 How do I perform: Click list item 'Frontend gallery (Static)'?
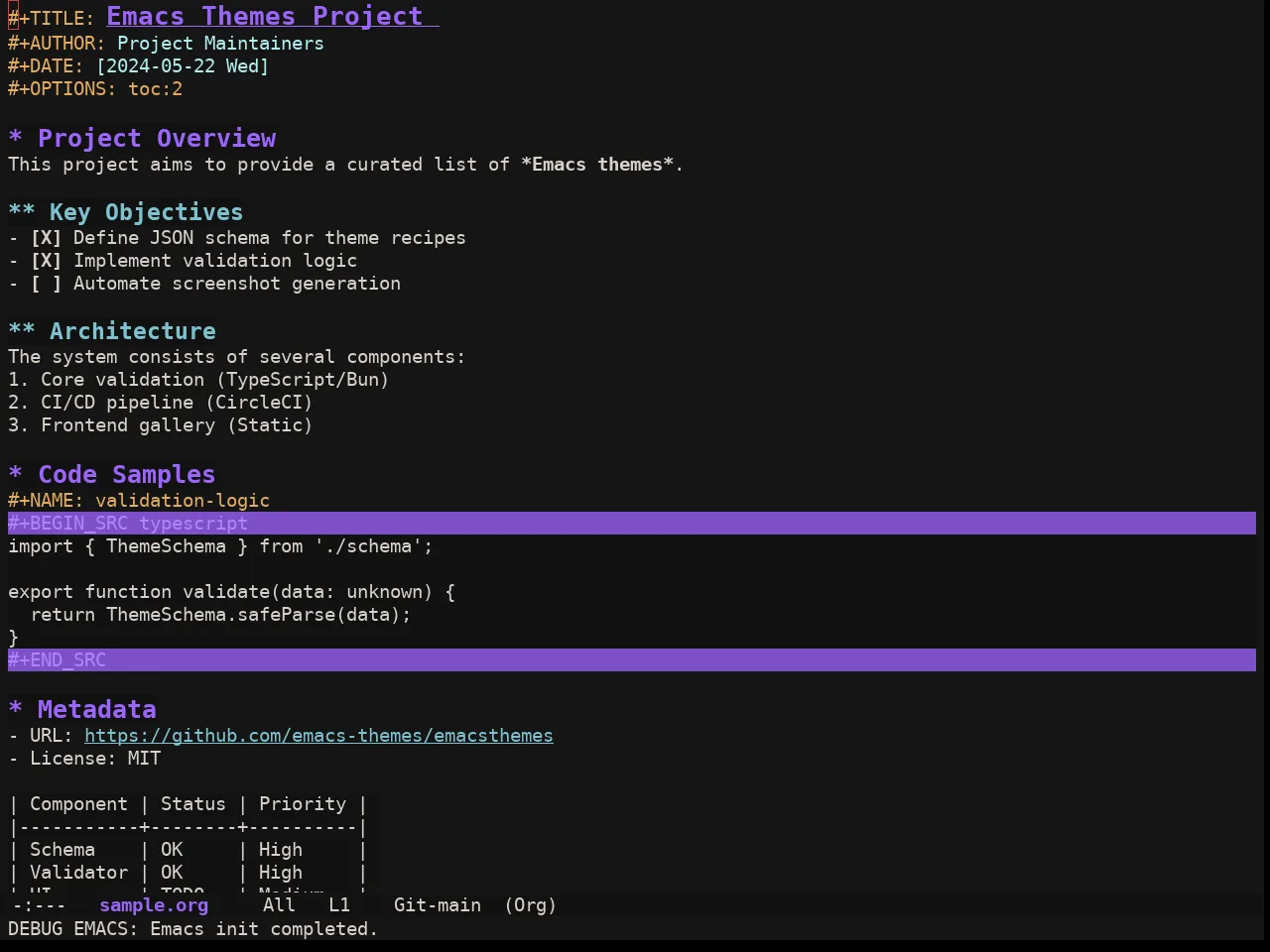177,425
